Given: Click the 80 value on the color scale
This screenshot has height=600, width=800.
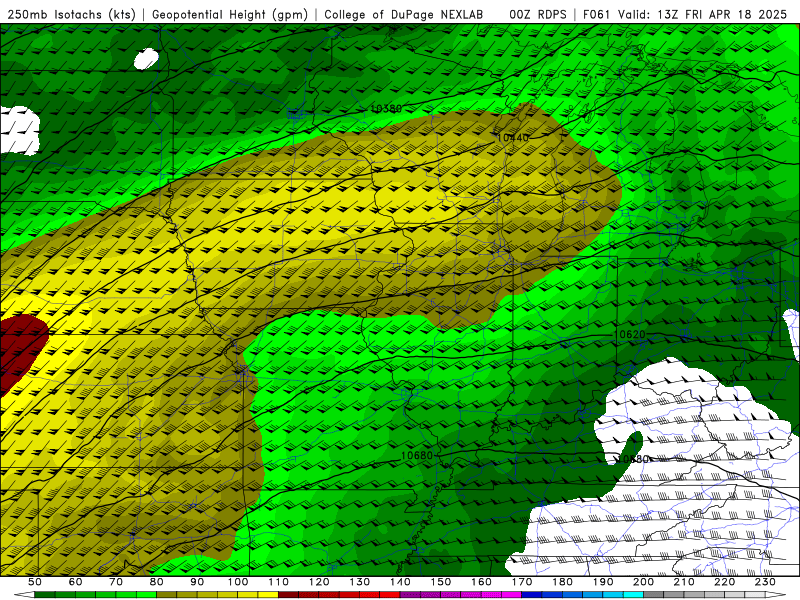Looking at the screenshot, I should pyautogui.click(x=157, y=582).
